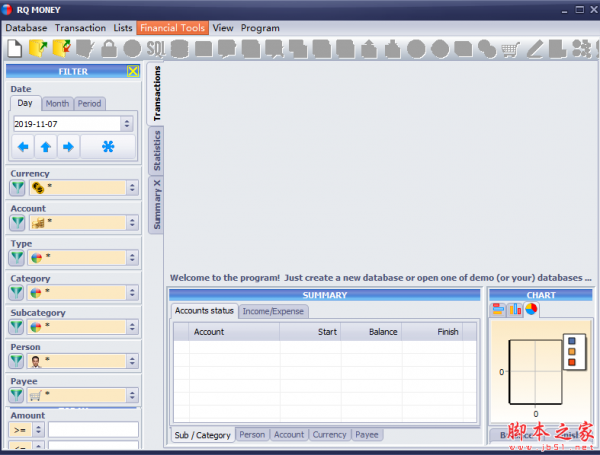Select the Day date tab
The height and width of the screenshot is (455, 600).
click(x=25, y=103)
